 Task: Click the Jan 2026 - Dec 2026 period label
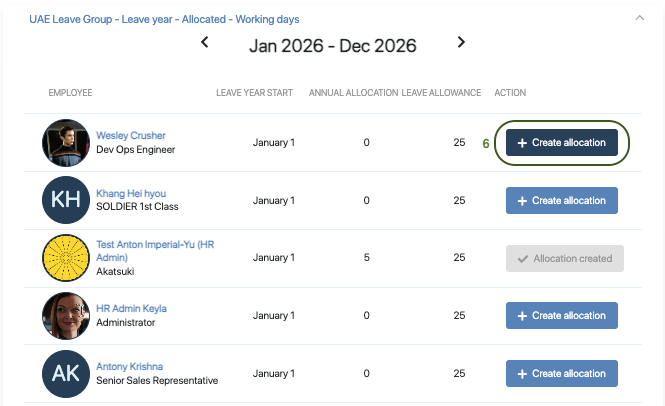(x=332, y=45)
